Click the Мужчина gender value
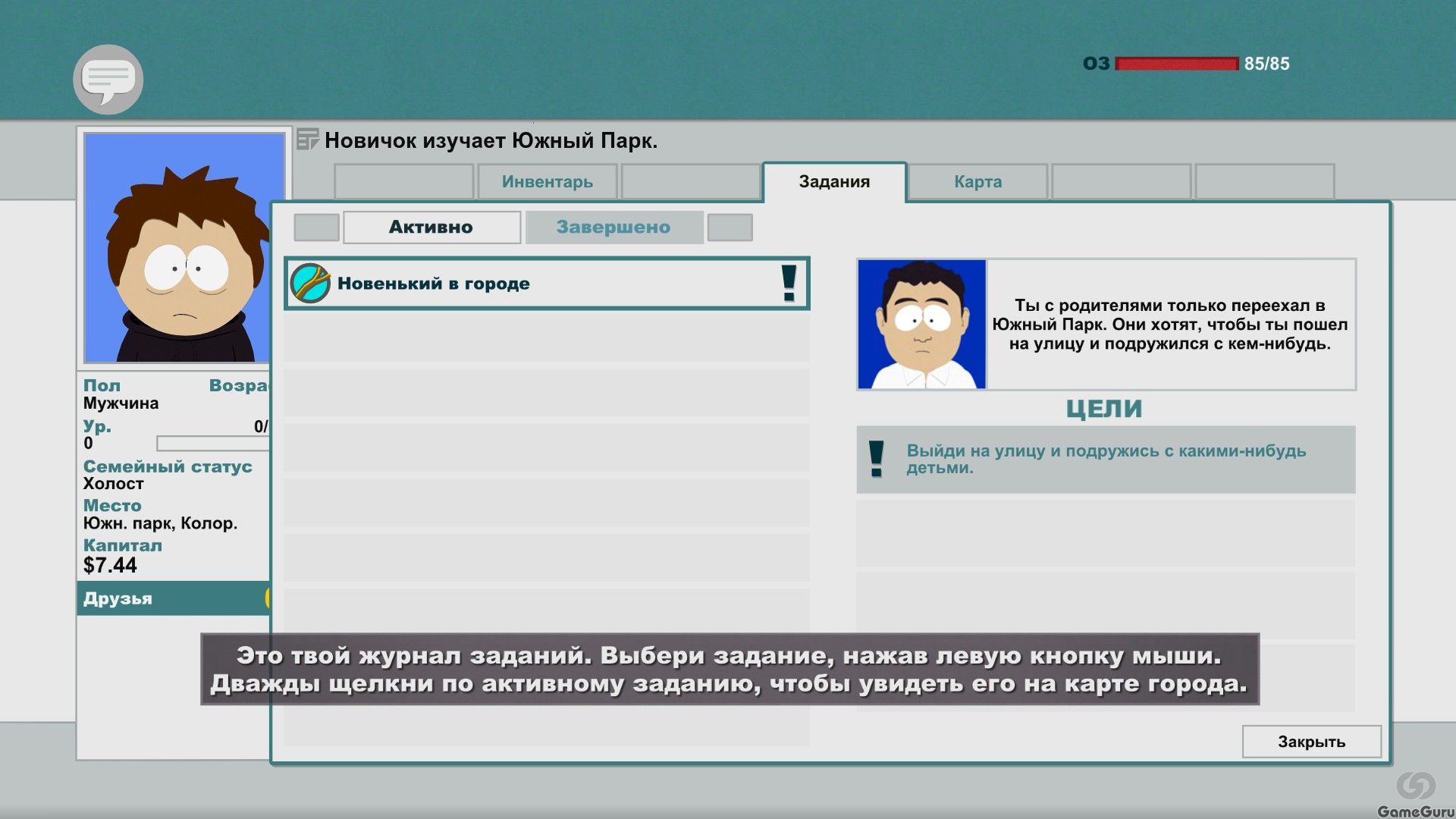1456x819 pixels. 121,403
